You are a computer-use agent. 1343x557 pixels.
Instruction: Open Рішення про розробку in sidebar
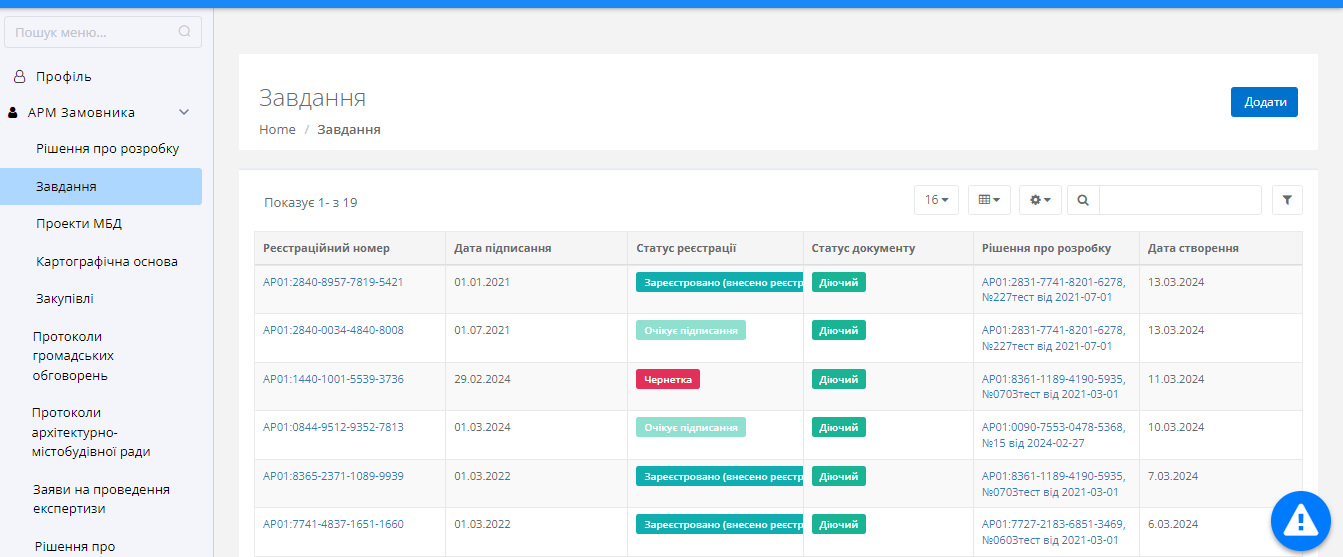coord(107,149)
